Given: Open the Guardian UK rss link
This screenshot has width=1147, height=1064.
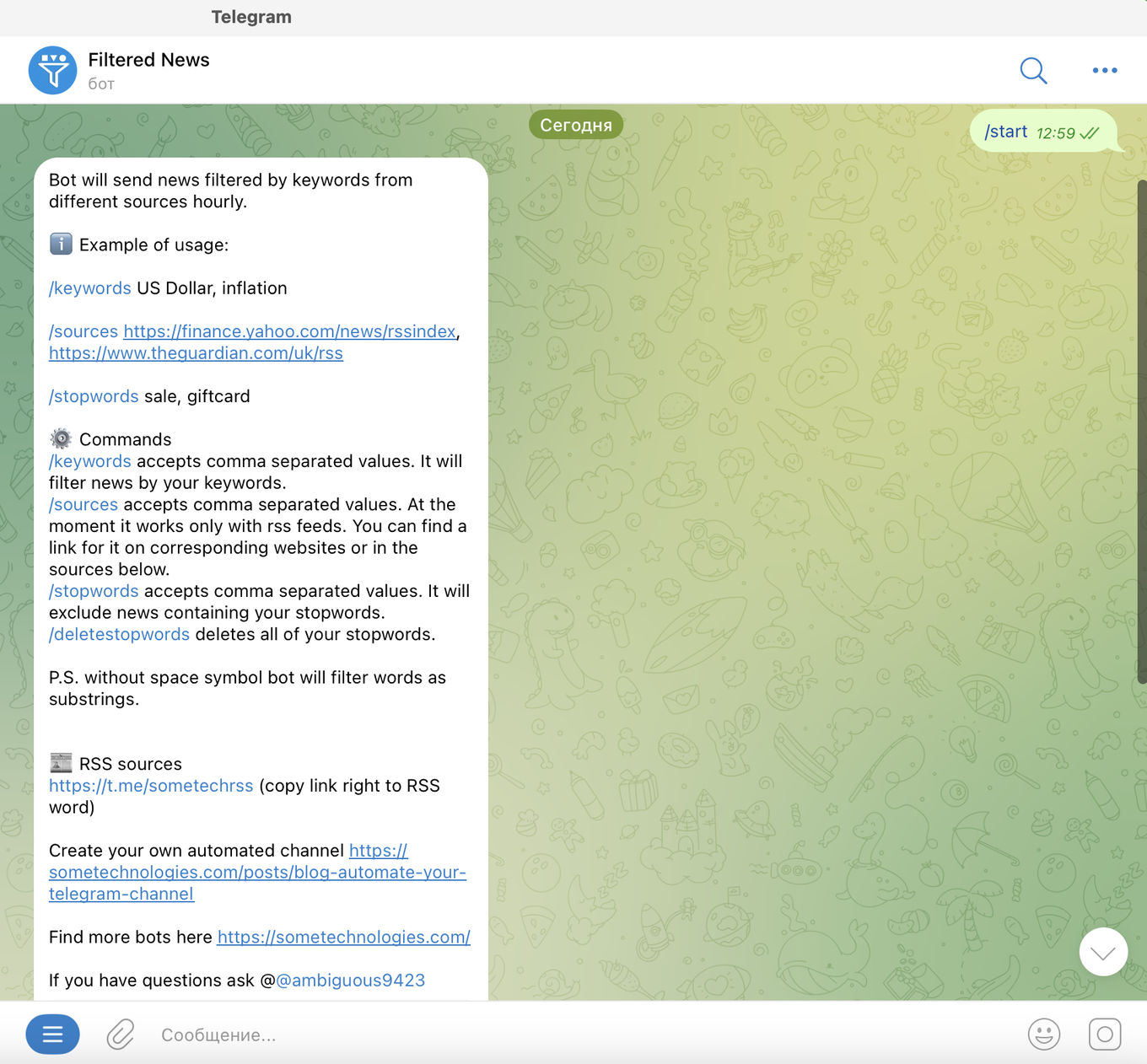Looking at the screenshot, I should click(196, 353).
